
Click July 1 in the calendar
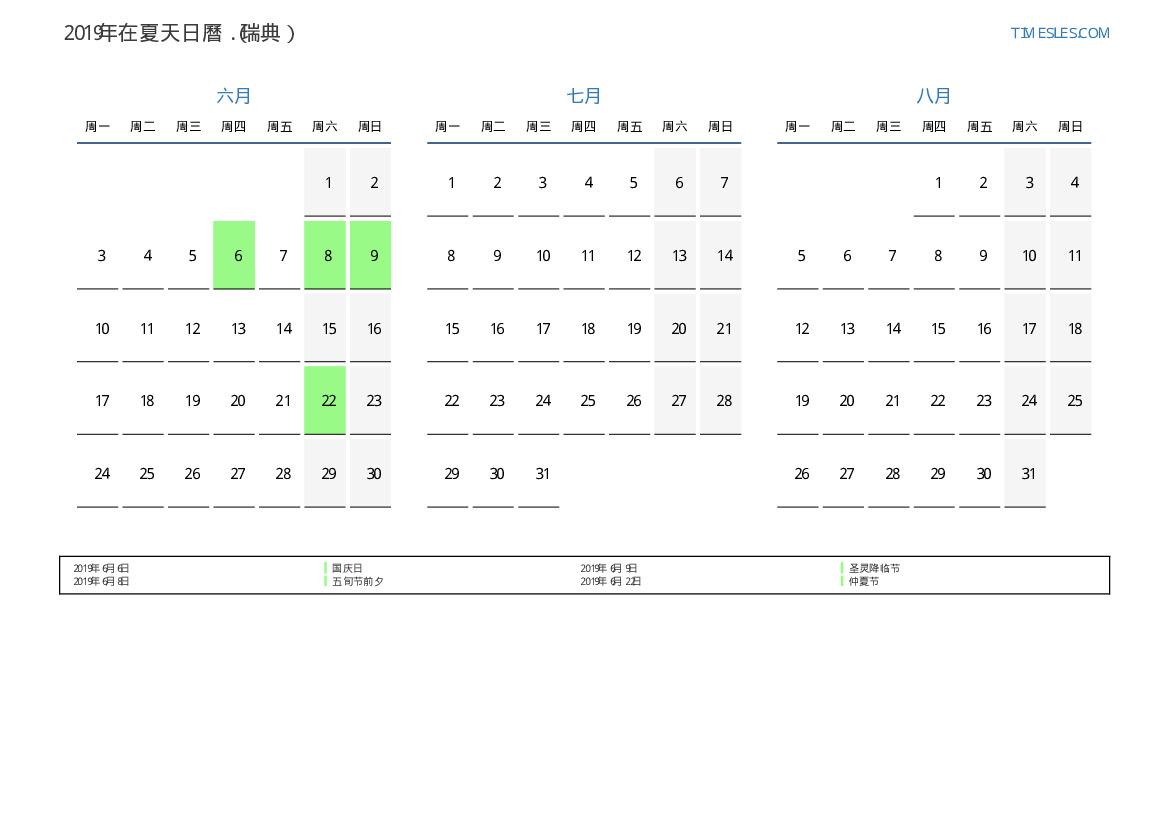click(x=451, y=183)
